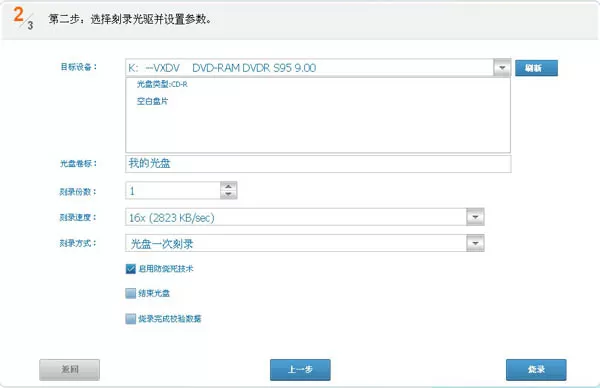This screenshot has width=600, height=388.
Task: Click the 空白盘片 status text
Action: (152, 101)
